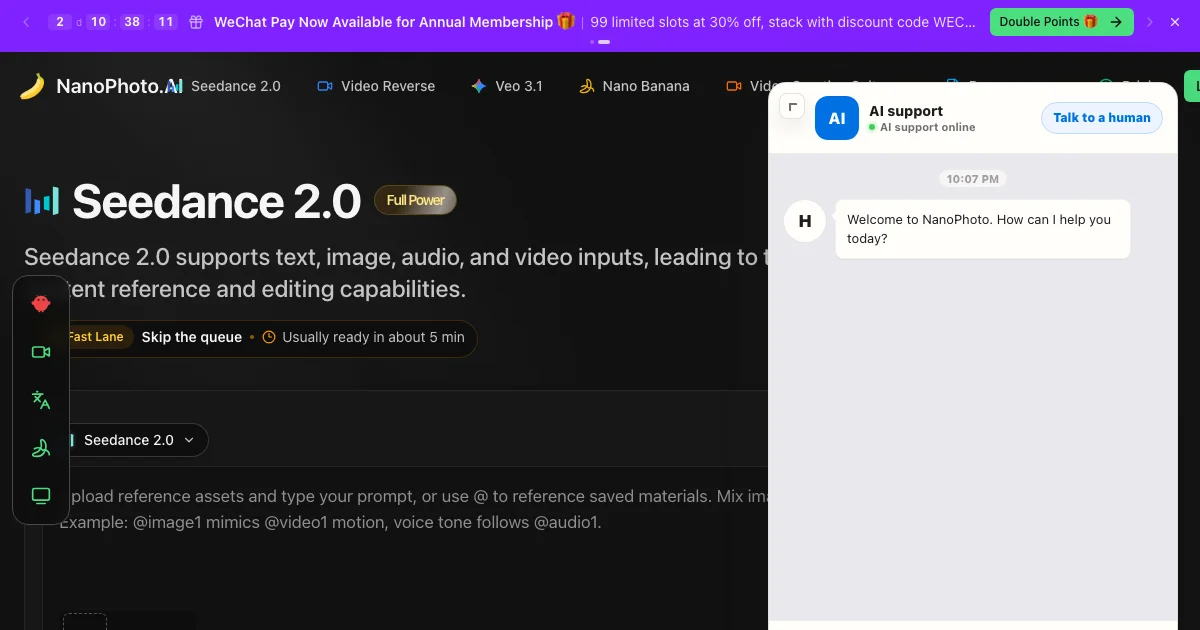Open the translate icon in floating sidebar
This screenshot has width=1200, height=630.
(41, 400)
